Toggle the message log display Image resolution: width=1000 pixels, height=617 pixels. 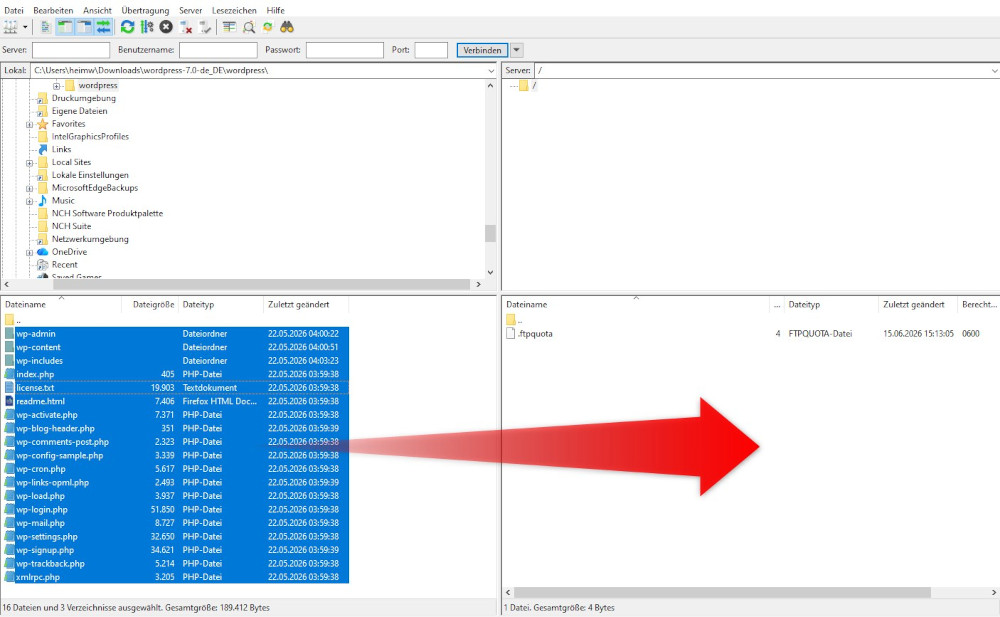pyautogui.click(x=45, y=27)
